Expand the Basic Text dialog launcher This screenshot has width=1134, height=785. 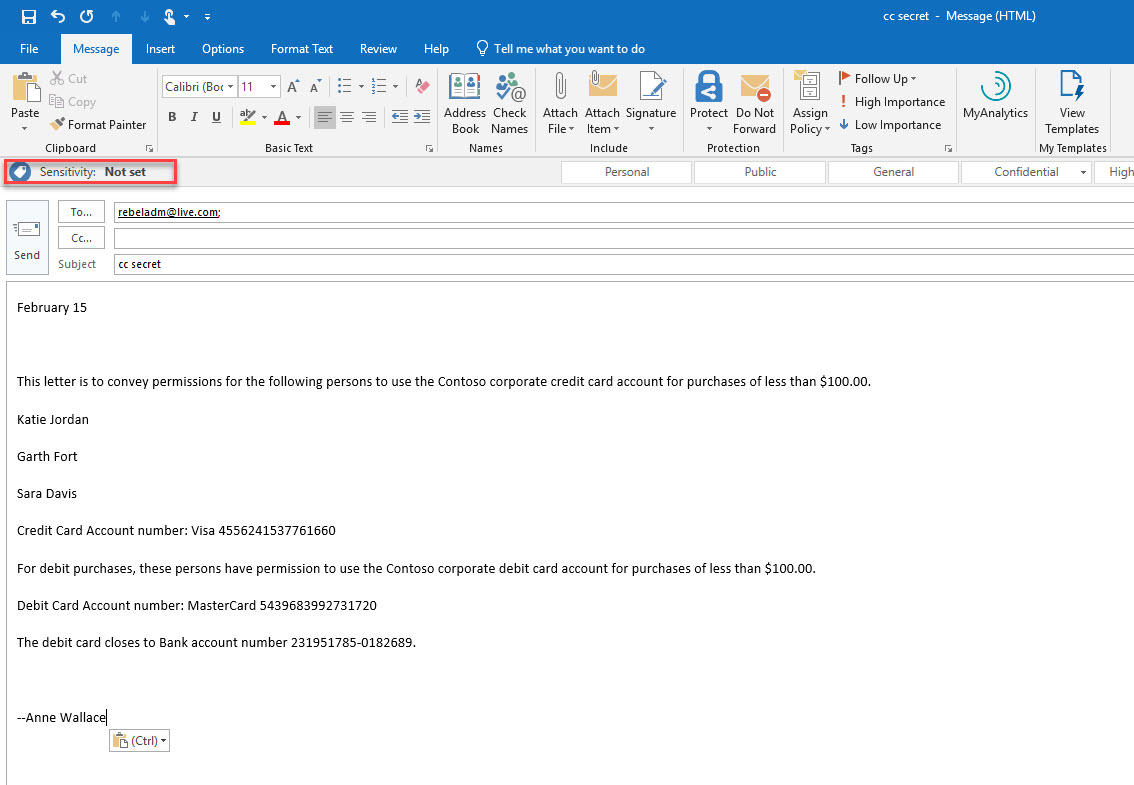[430, 148]
